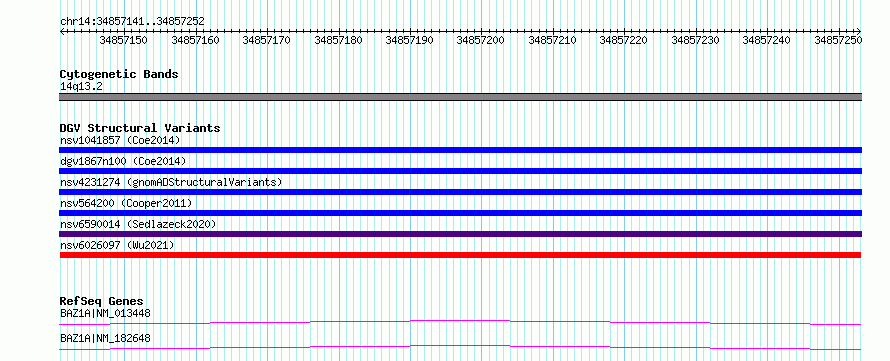Click ruler position 34857200
Viewport: 890px width, 361px height.
(x=480, y=40)
